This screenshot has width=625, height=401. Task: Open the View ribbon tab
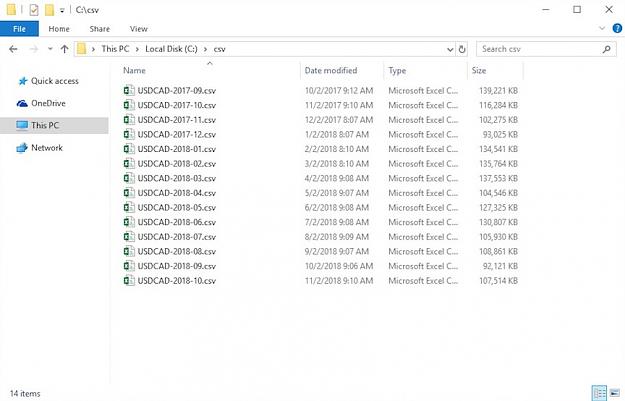tap(138, 29)
